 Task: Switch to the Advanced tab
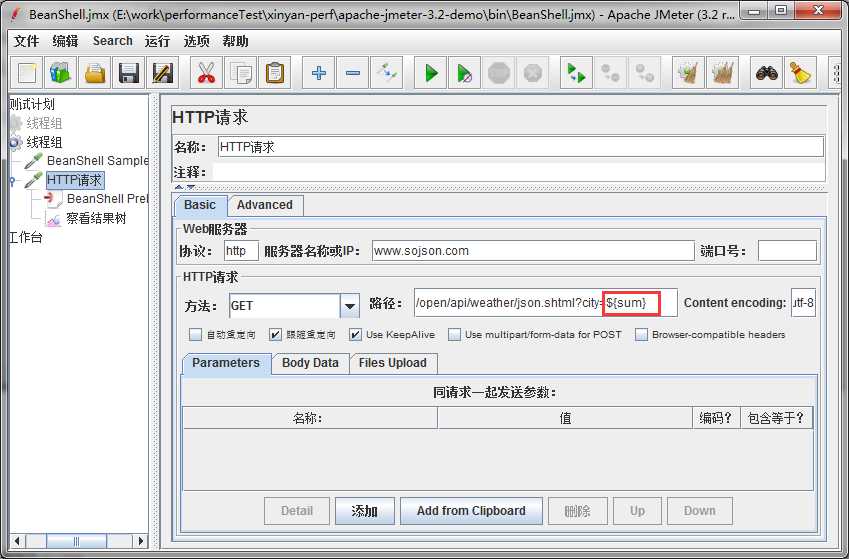coord(265,205)
